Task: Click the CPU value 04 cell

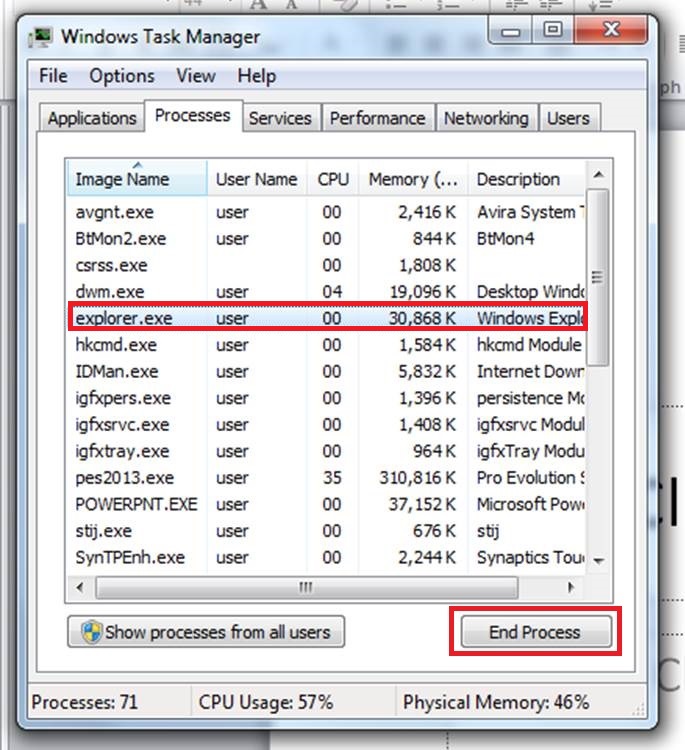Action: tap(332, 291)
